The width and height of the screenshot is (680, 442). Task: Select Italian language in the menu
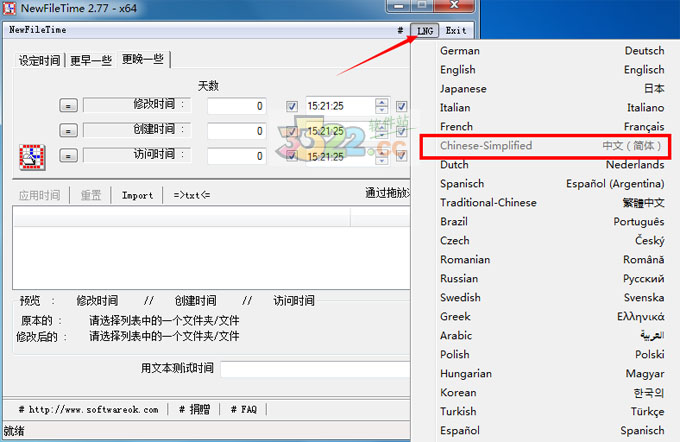pos(552,108)
